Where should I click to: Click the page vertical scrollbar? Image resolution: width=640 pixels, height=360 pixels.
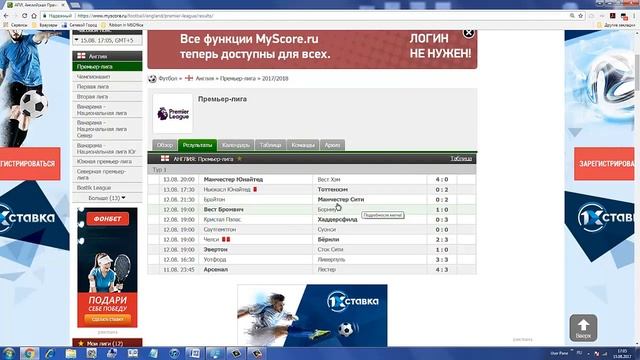(x=637, y=188)
